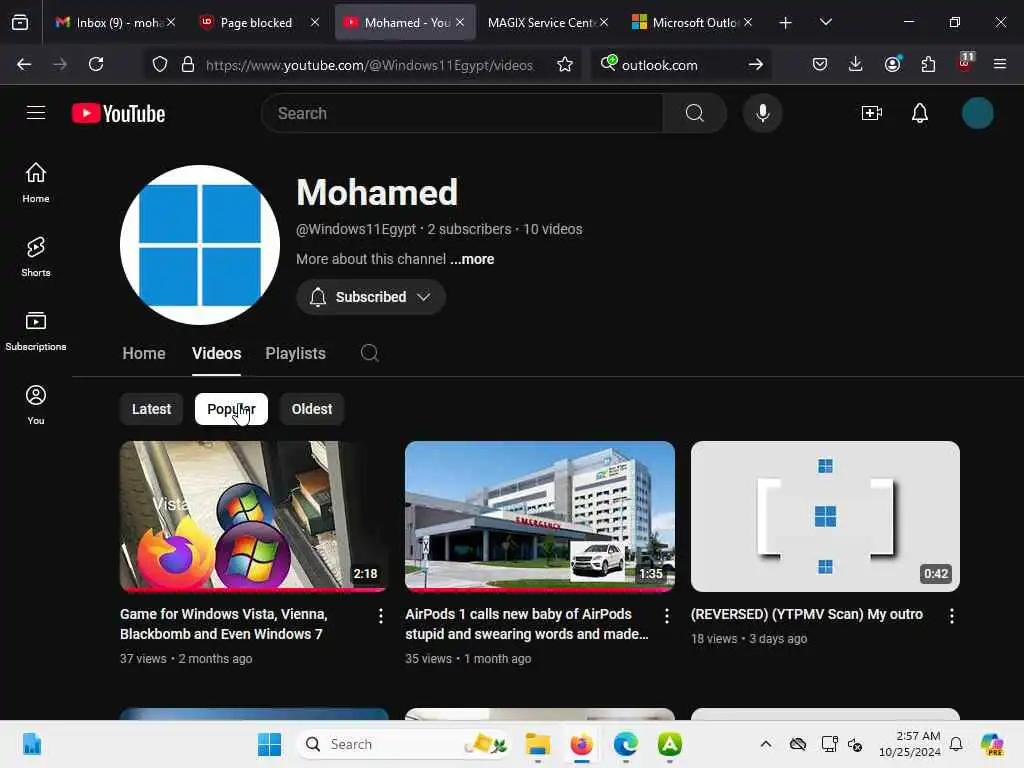Open the YouTube hamburger guide menu

pyautogui.click(x=36, y=113)
